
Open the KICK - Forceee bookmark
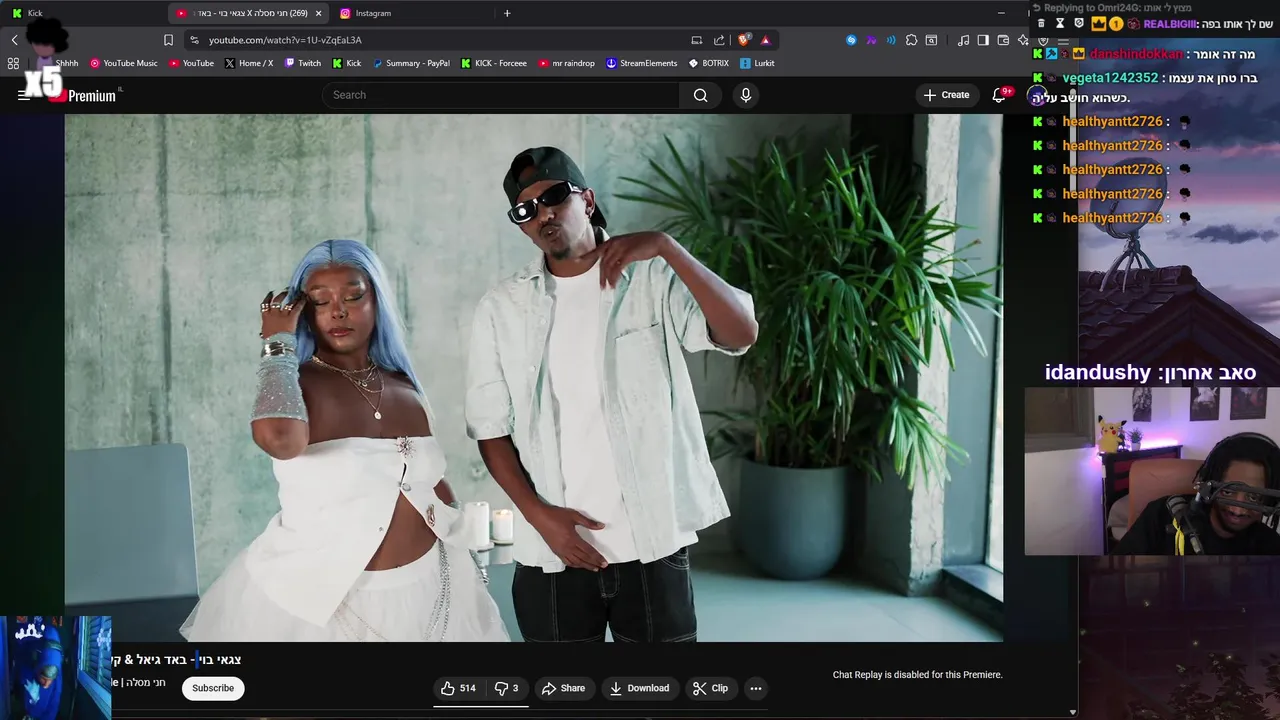click(494, 63)
